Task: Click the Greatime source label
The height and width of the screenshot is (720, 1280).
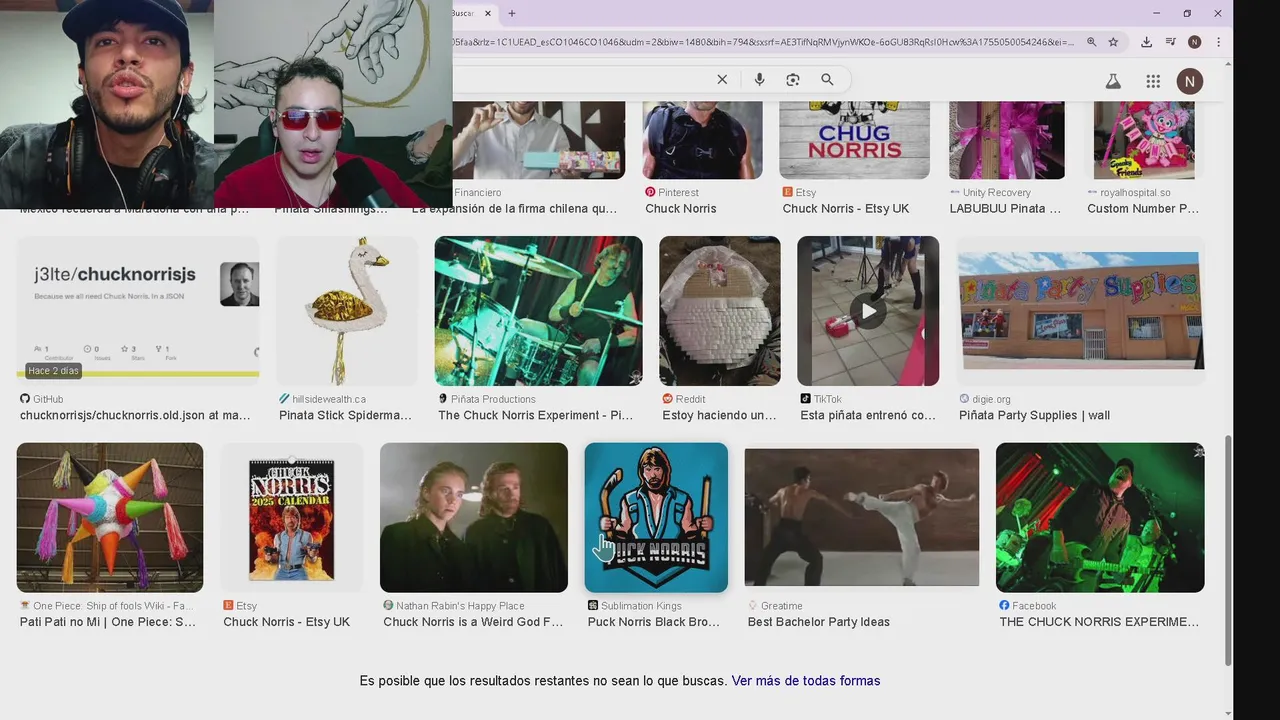Action: point(775,606)
